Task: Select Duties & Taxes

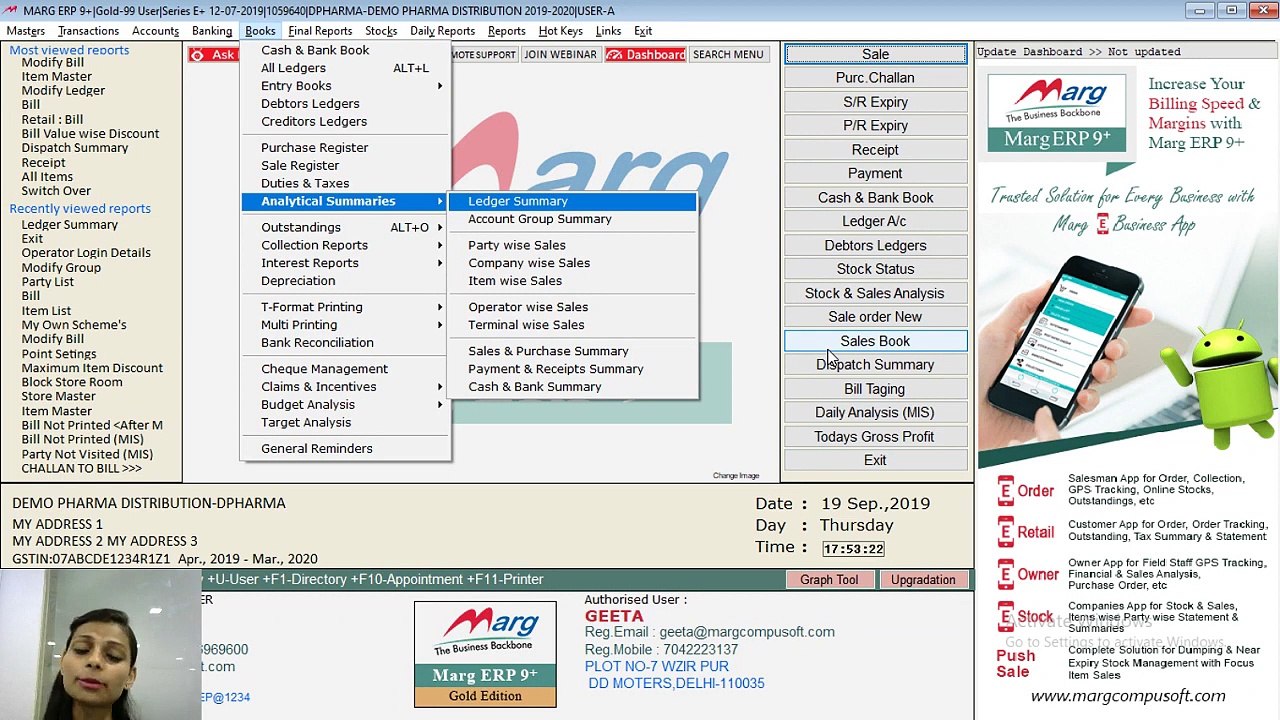Action: 345,184
